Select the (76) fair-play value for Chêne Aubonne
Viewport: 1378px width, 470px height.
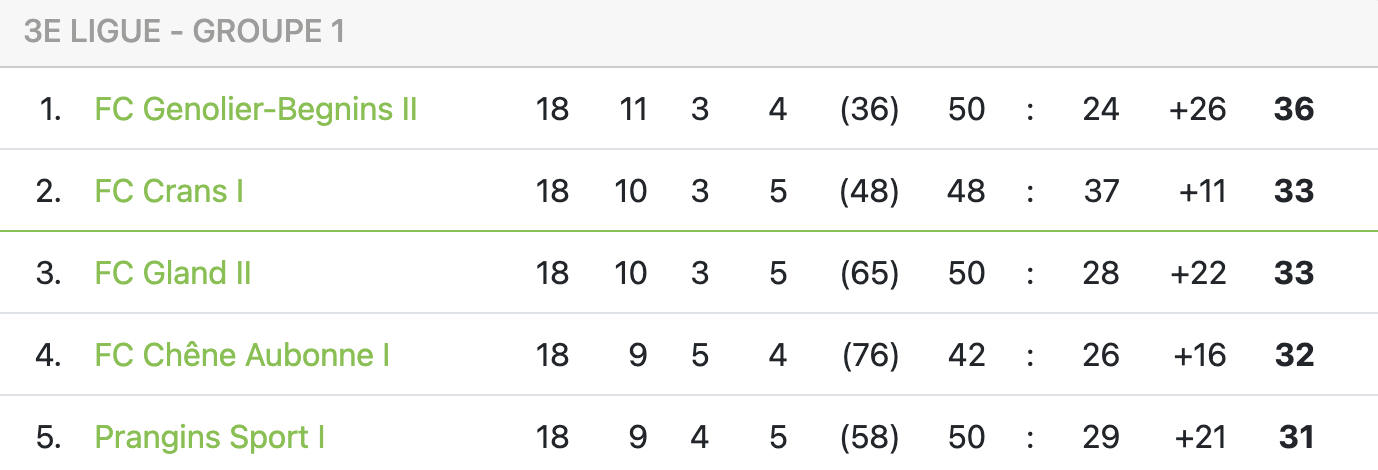point(869,355)
